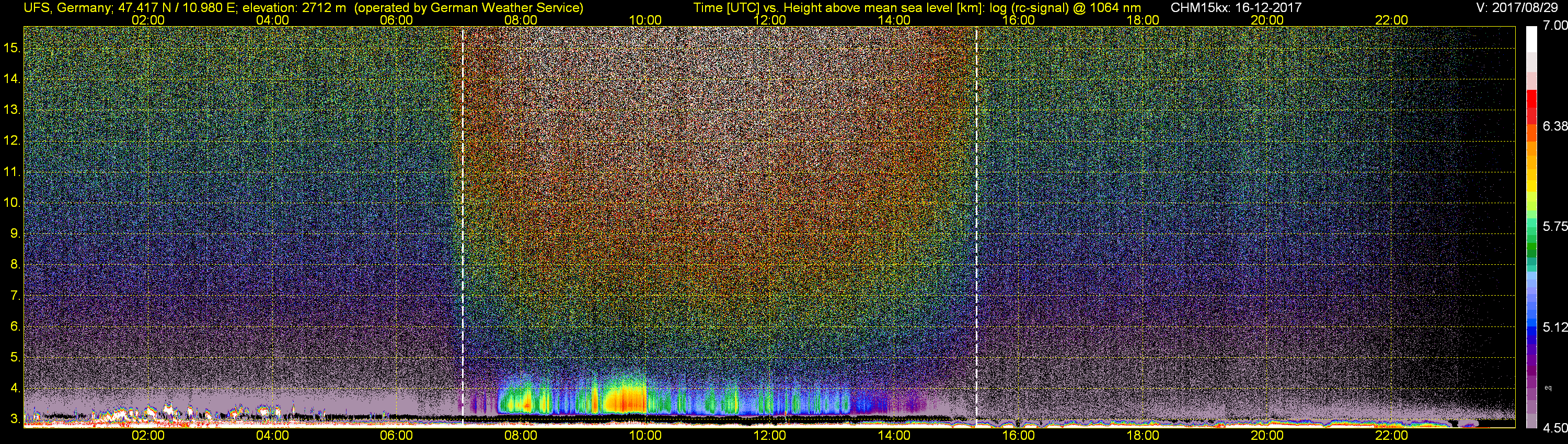The height and width of the screenshot is (444, 1568).
Task: Click the second white dashed vertical line
Action: [x=976, y=226]
